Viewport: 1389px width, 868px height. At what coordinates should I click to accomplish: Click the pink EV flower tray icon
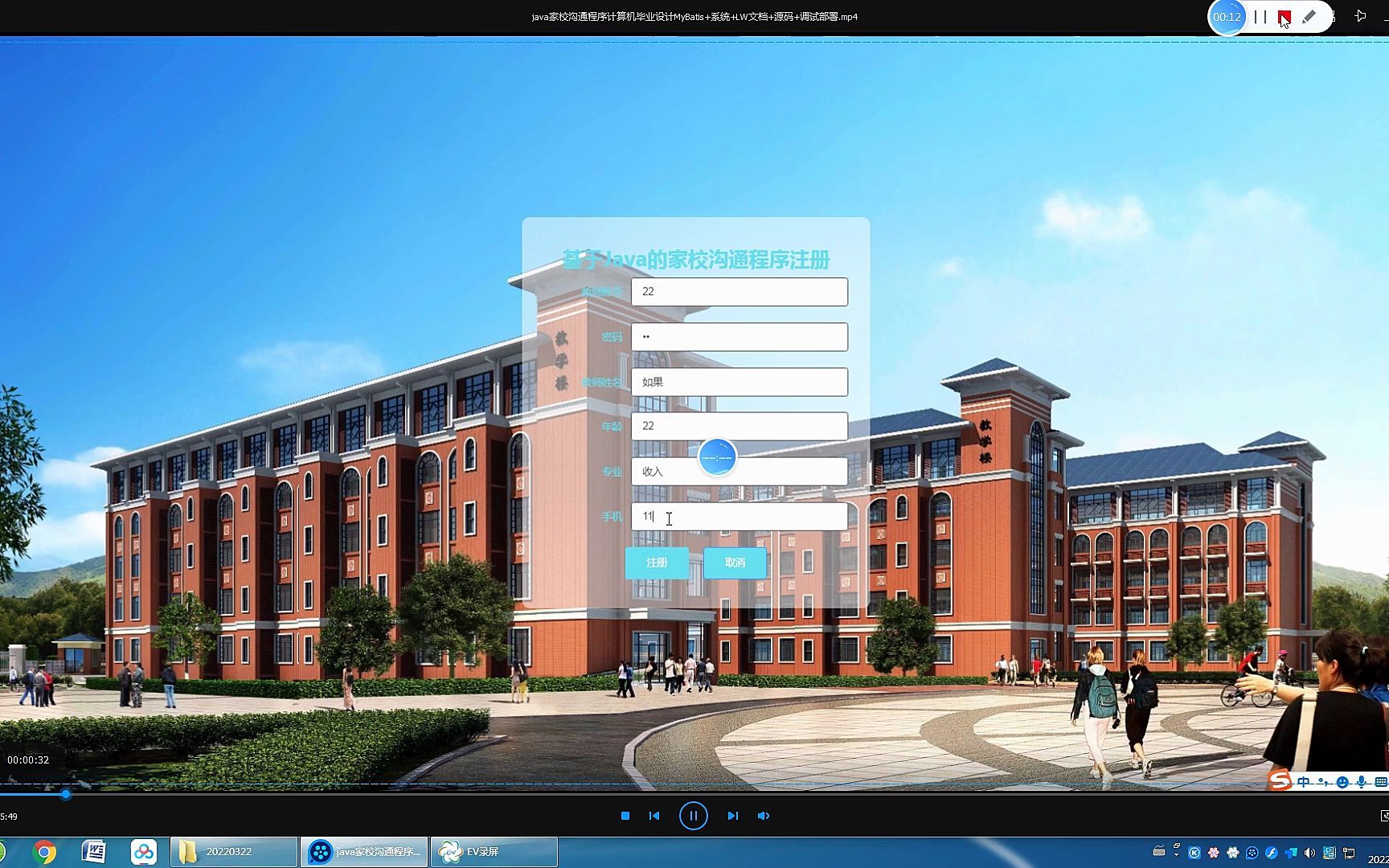1214,853
